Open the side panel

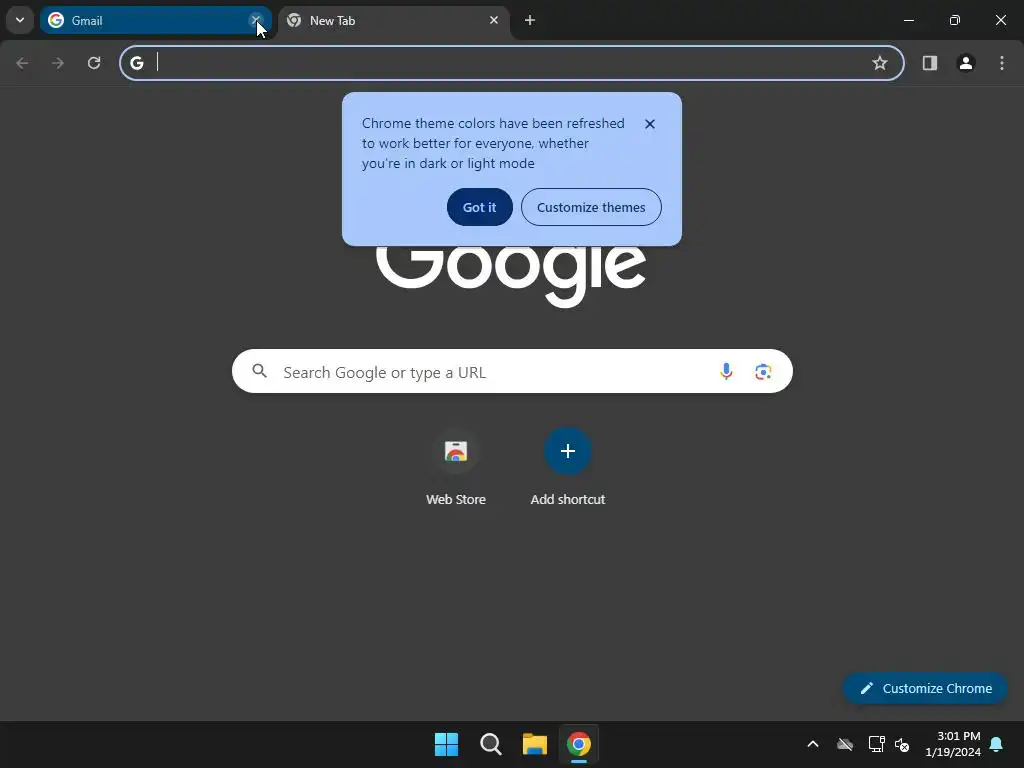(929, 63)
